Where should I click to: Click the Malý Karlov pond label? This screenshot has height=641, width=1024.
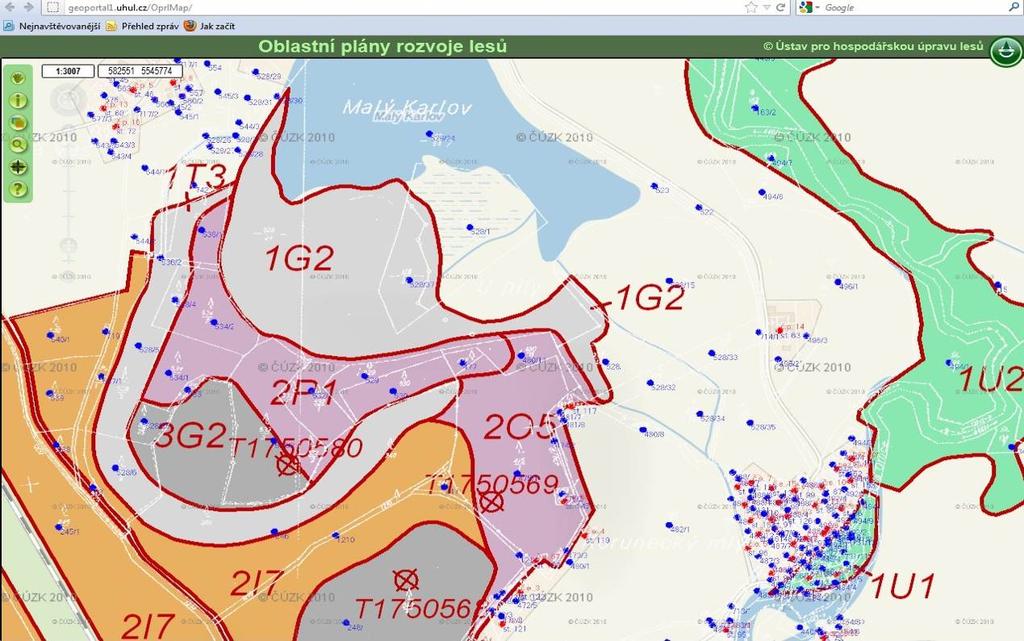[x=407, y=108]
